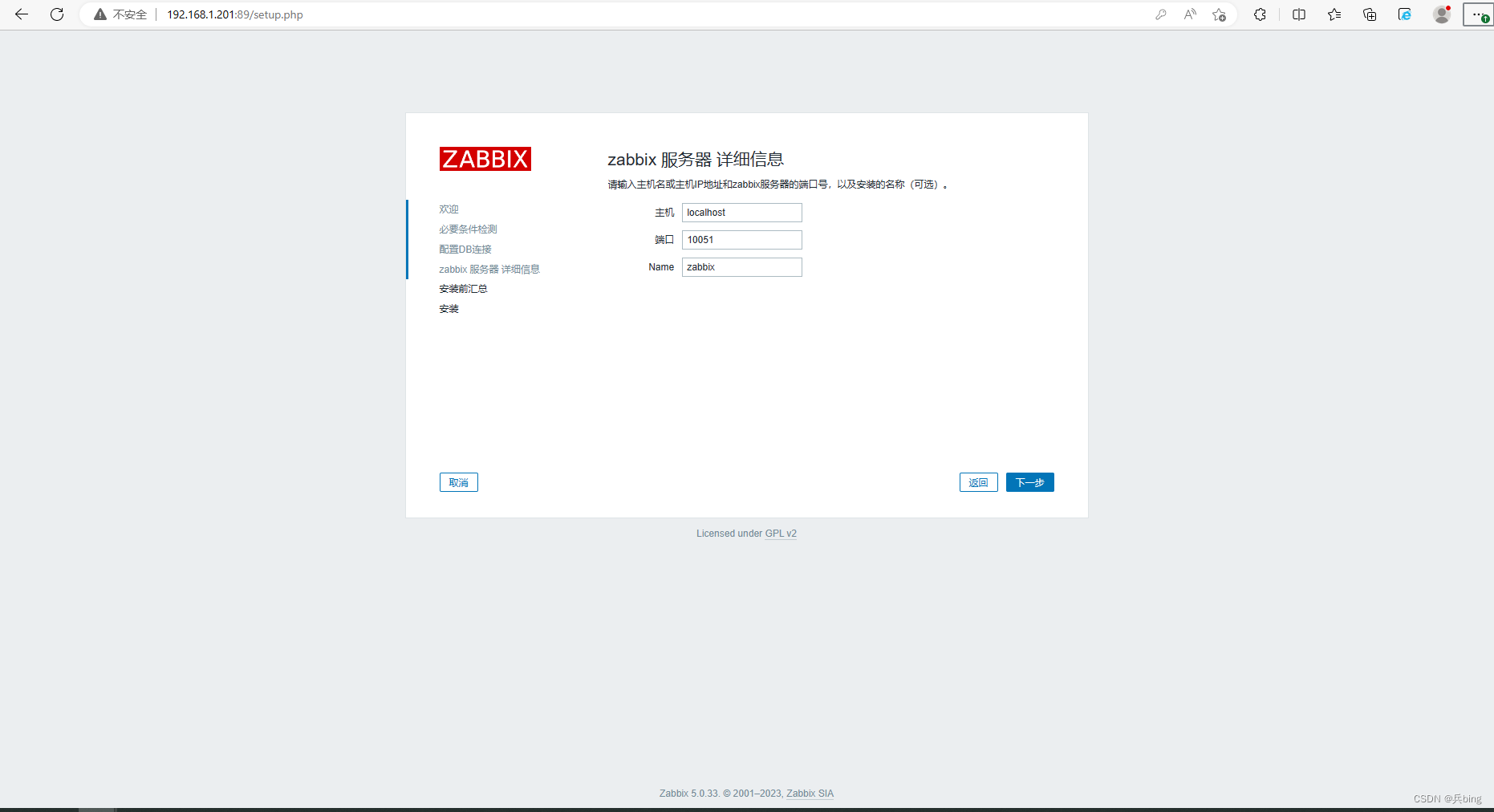
Task: Select the 必要条件检测 setup step
Action: pos(468,229)
